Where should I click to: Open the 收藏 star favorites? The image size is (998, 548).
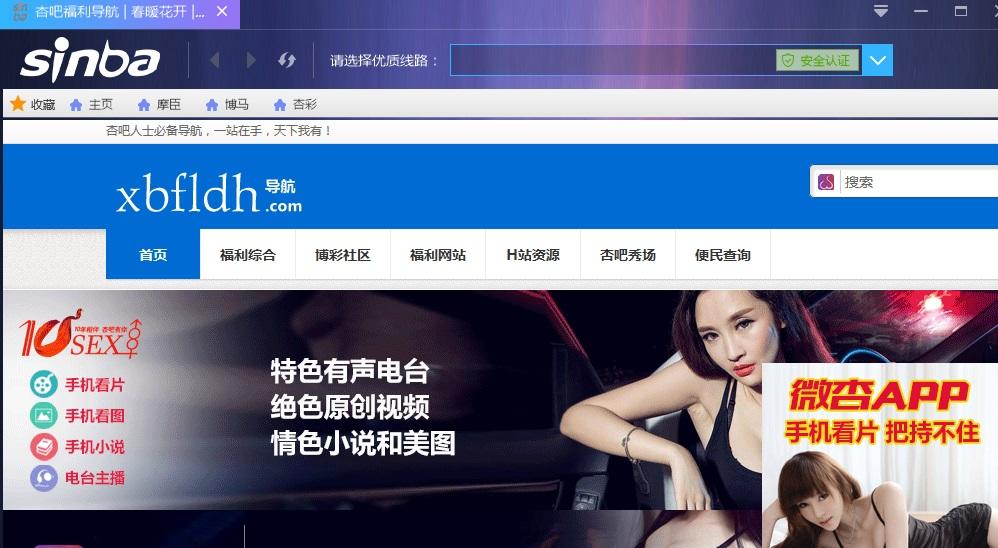(x=33, y=104)
